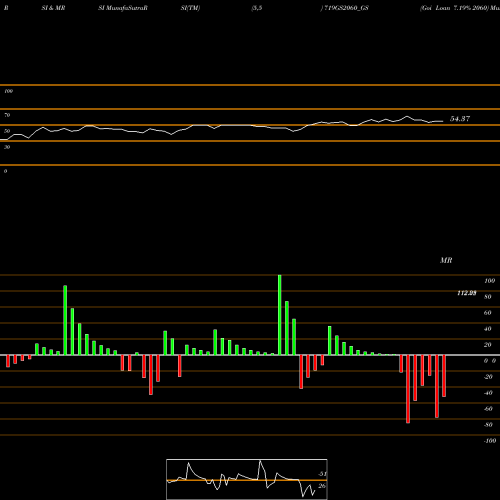Click the RSI axis label 50
The height and width of the screenshot is (500, 500).
pos(7,131)
